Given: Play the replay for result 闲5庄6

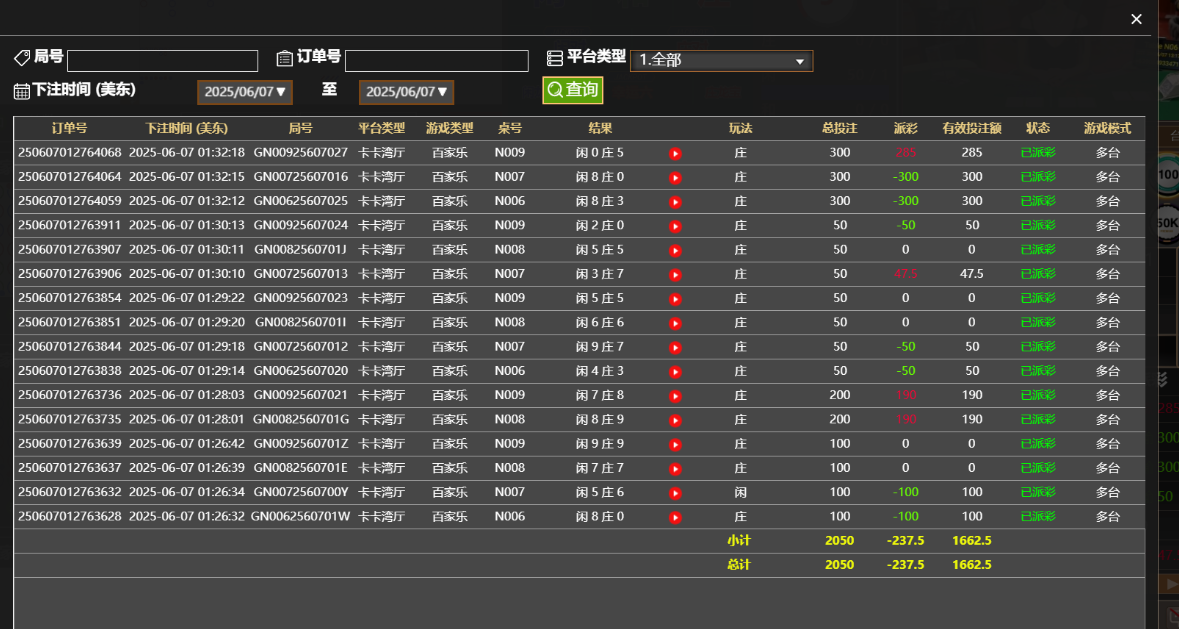Looking at the screenshot, I should pyautogui.click(x=675, y=491).
